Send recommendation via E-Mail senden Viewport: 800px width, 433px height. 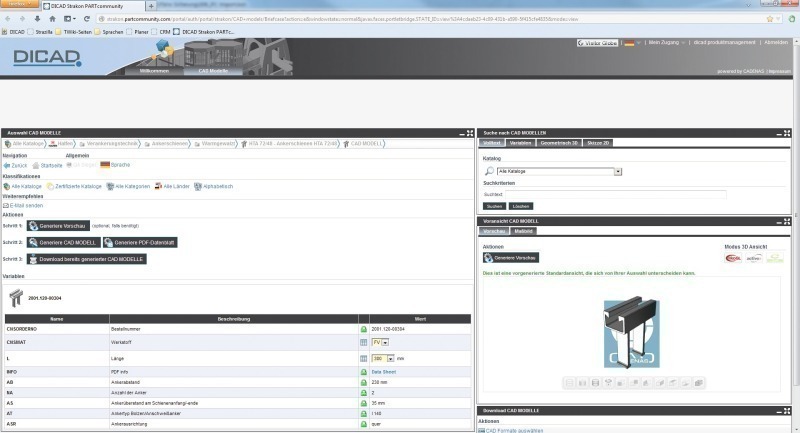(x=23, y=206)
